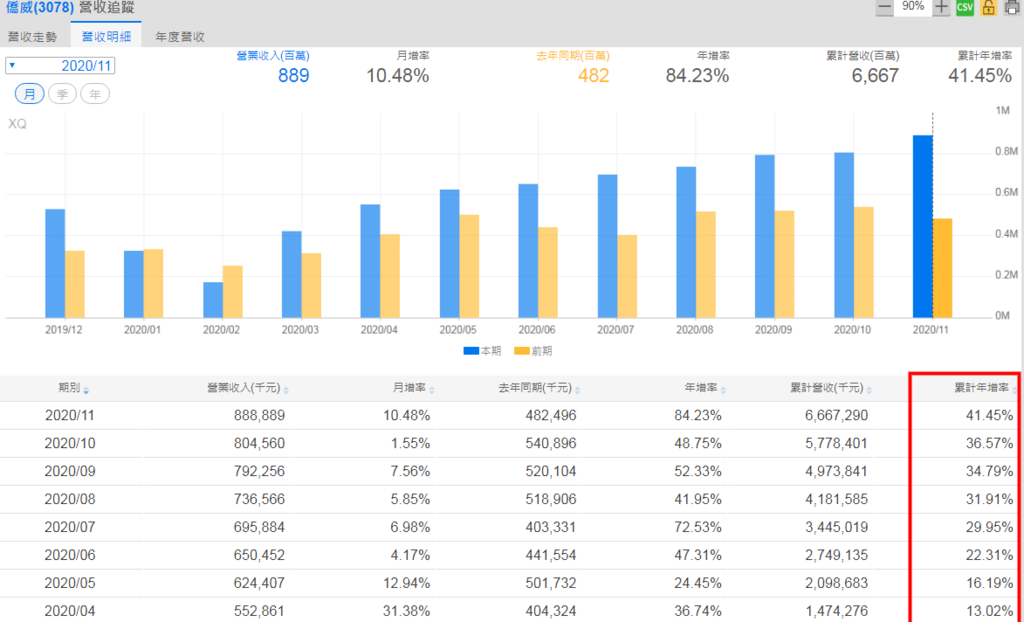Image resolution: width=1024 pixels, height=622 pixels.
Task: Toggle the 前期 orange legend swatch
Action: (522, 351)
